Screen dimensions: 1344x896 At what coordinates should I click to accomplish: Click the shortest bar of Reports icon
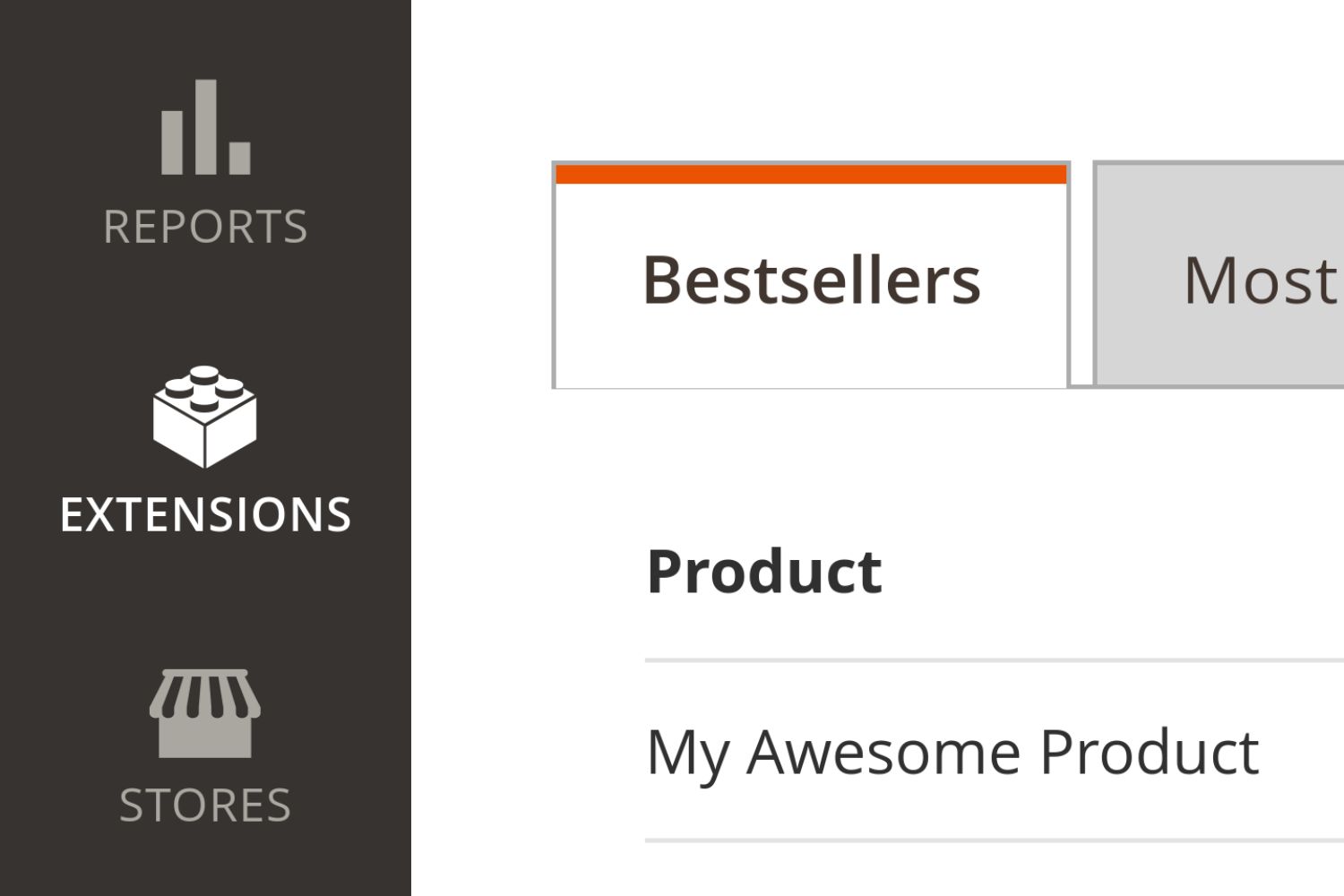(x=239, y=157)
